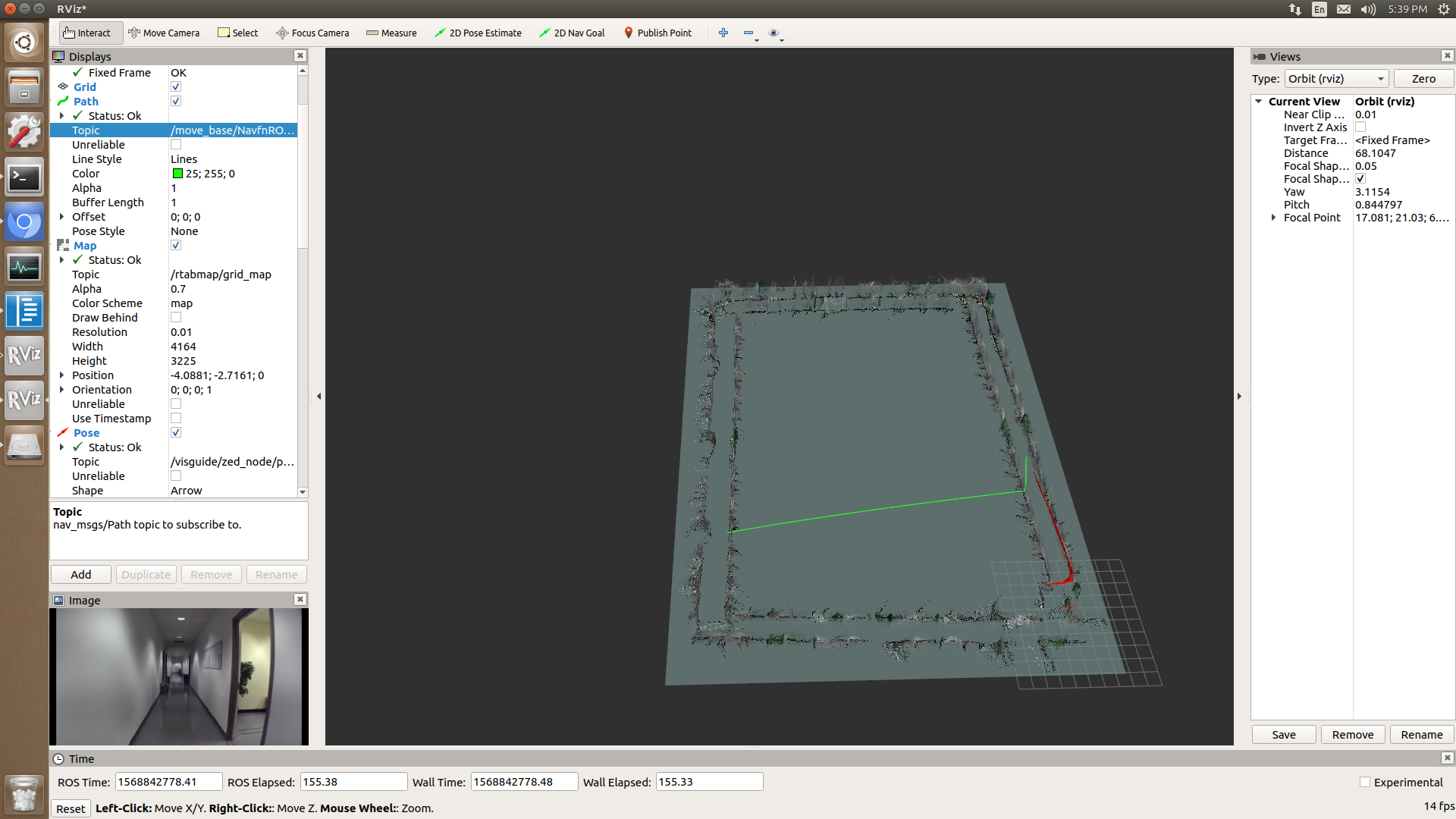Screen dimensions: 1456x819
Task: Open the view Type dropdown
Action: 1336,79
